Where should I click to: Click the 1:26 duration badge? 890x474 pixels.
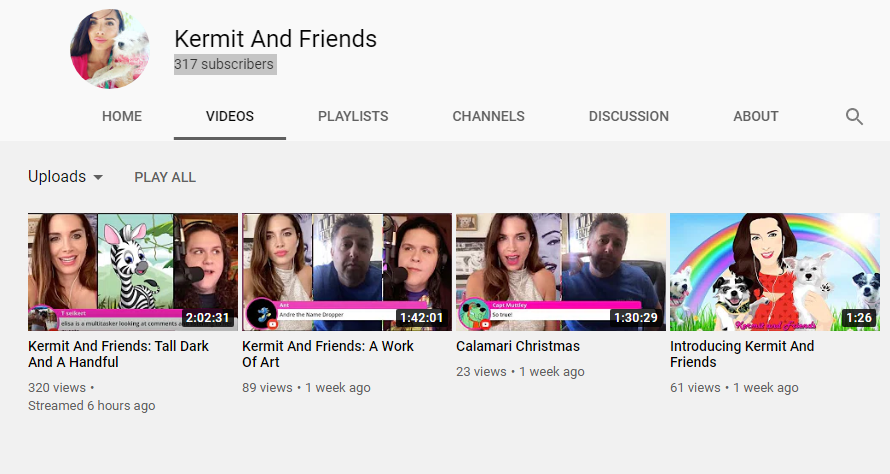859,318
